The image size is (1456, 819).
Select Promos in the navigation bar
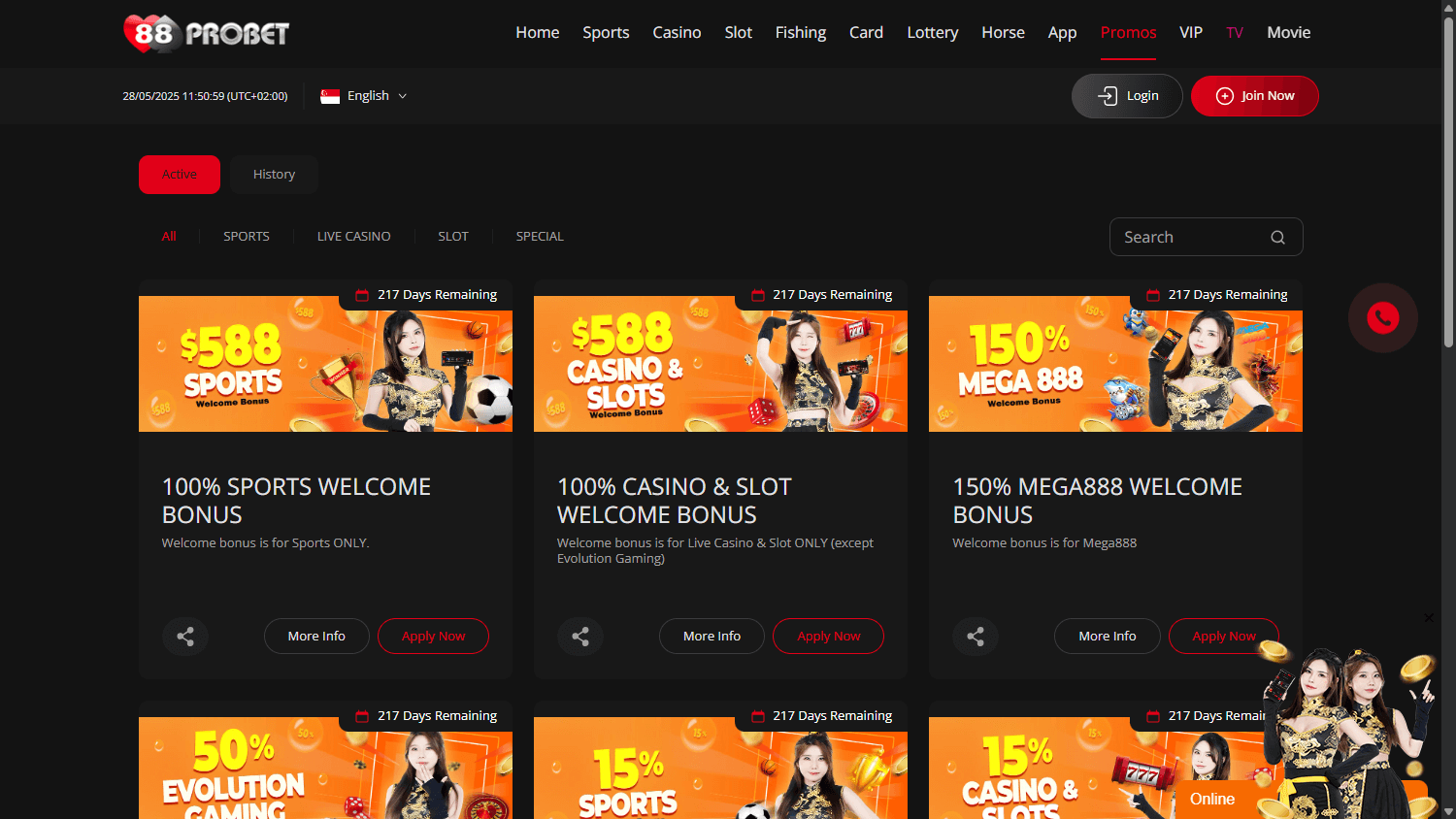coord(1128,32)
